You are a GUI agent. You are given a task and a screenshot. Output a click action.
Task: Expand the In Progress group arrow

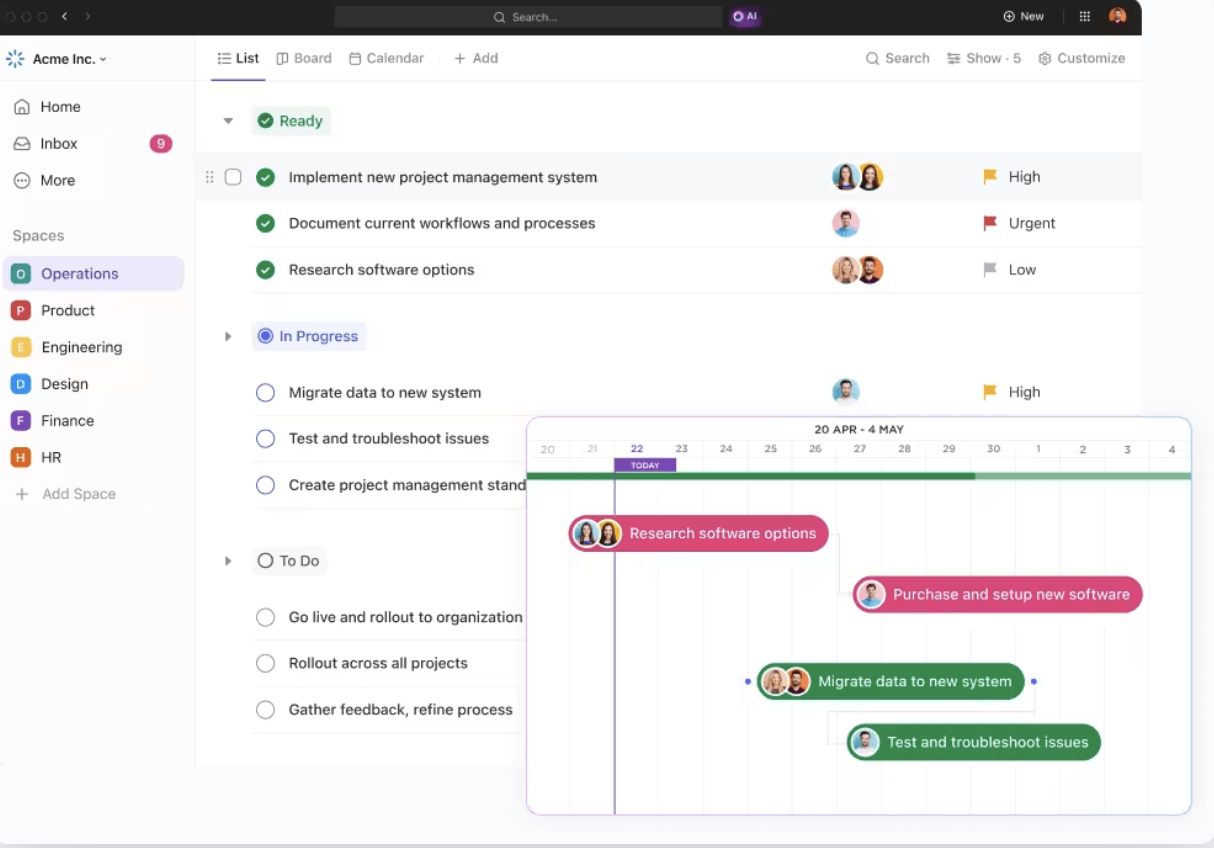228,337
